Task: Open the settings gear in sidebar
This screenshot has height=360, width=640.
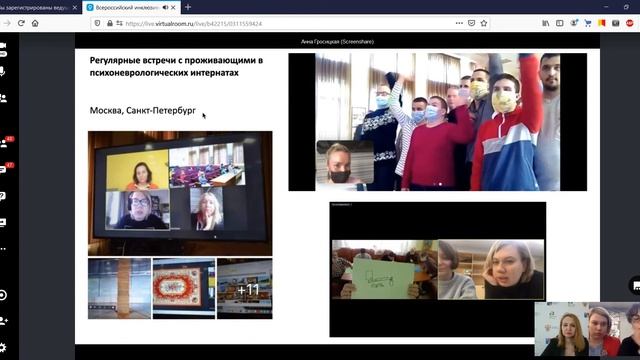Action: (x=3, y=347)
